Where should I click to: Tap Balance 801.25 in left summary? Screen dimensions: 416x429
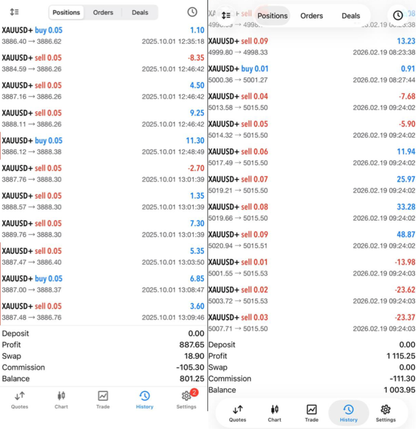coord(103,379)
